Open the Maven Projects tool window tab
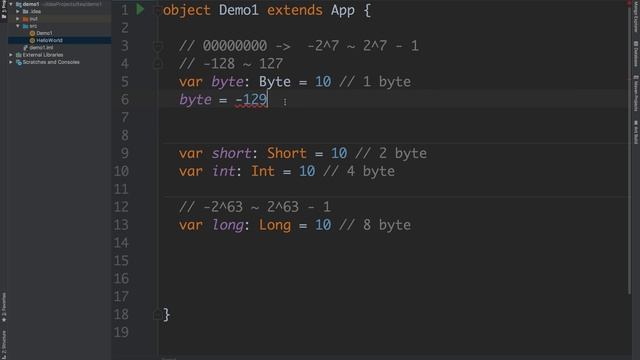The image size is (640, 360). pyautogui.click(x=636, y=93)
